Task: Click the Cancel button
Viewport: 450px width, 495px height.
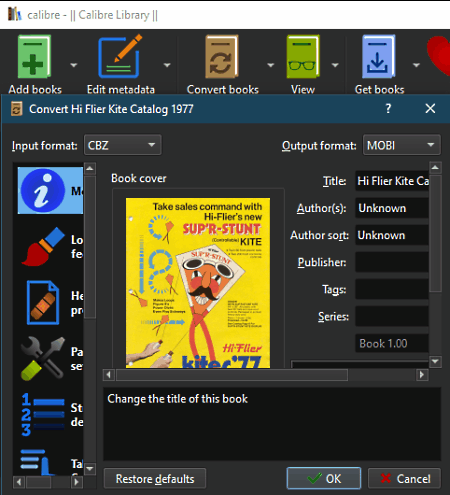Action: [x=404, y=479]
